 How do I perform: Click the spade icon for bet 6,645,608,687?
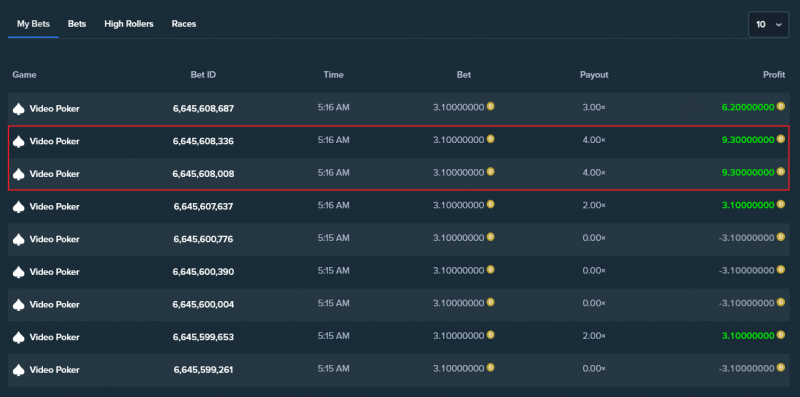coord(18,109)
